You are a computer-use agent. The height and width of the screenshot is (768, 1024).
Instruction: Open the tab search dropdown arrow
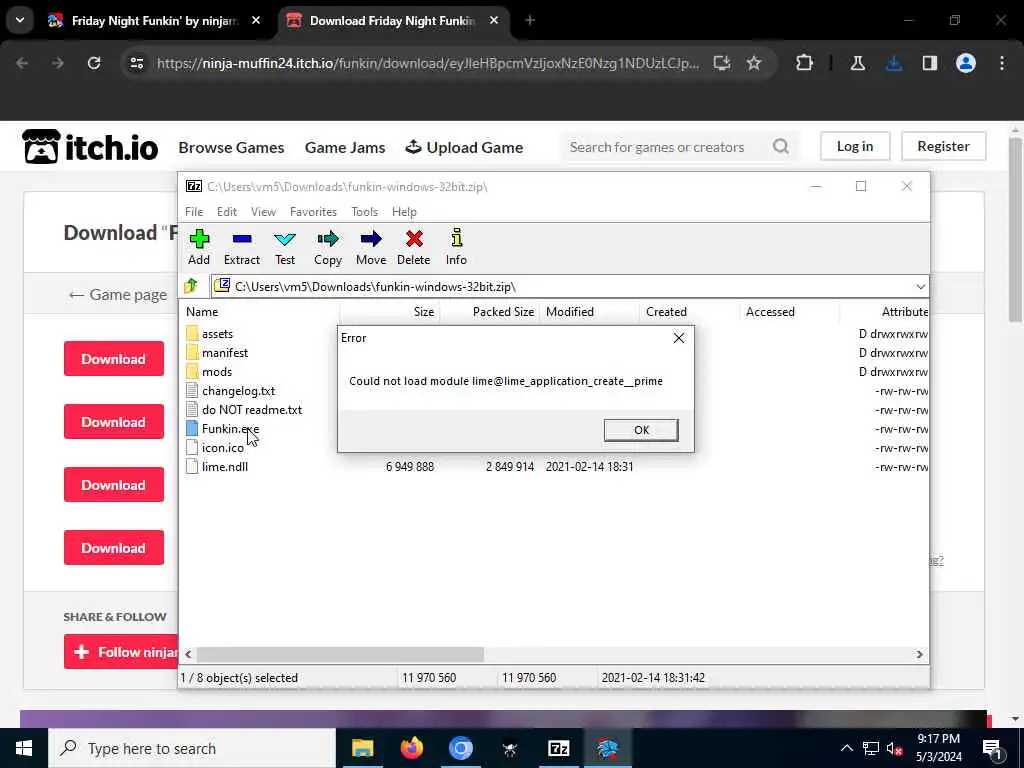(20, 20)
